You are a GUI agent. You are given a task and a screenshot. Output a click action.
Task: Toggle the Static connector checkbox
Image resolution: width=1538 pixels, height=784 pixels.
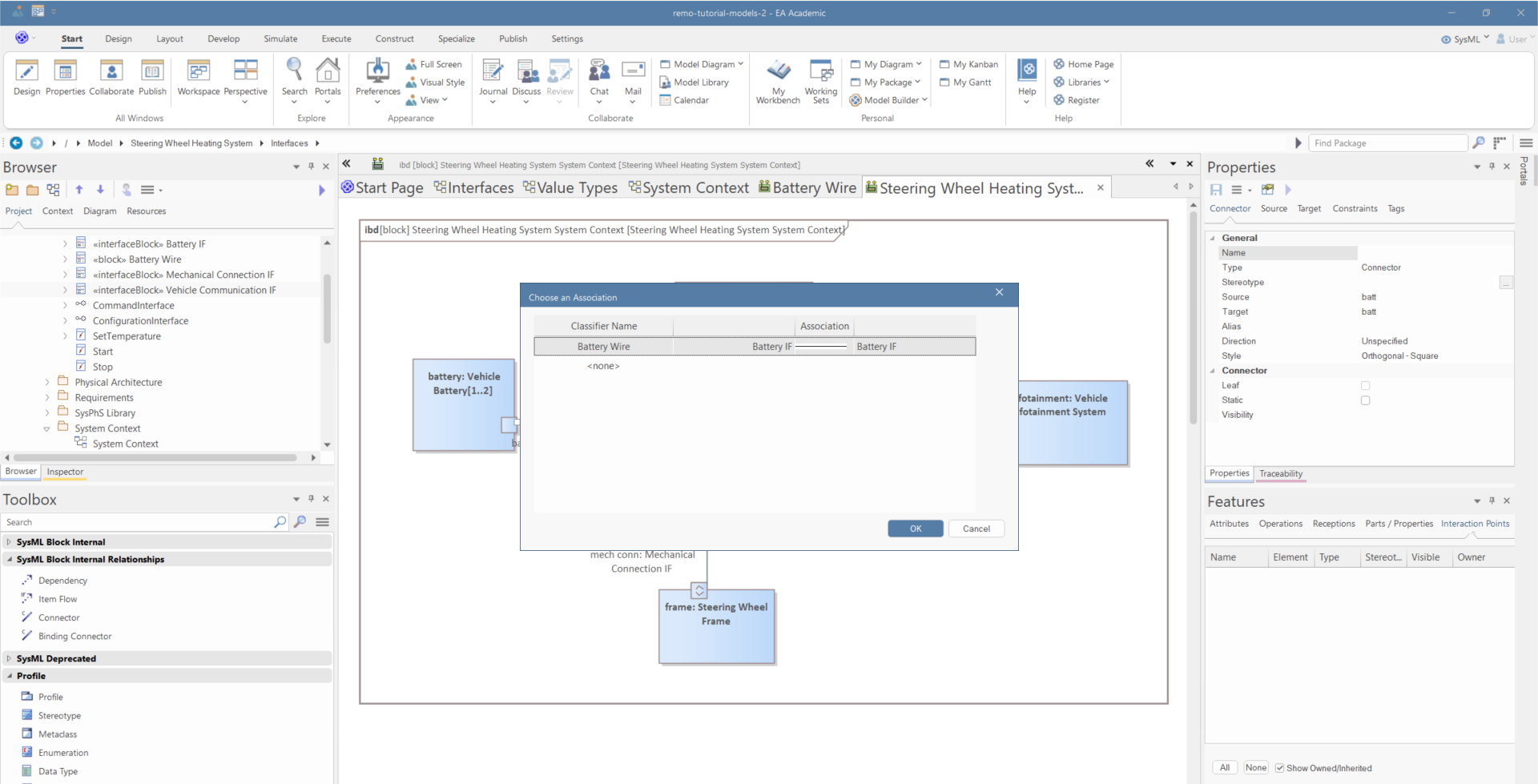coord(1365,400)
